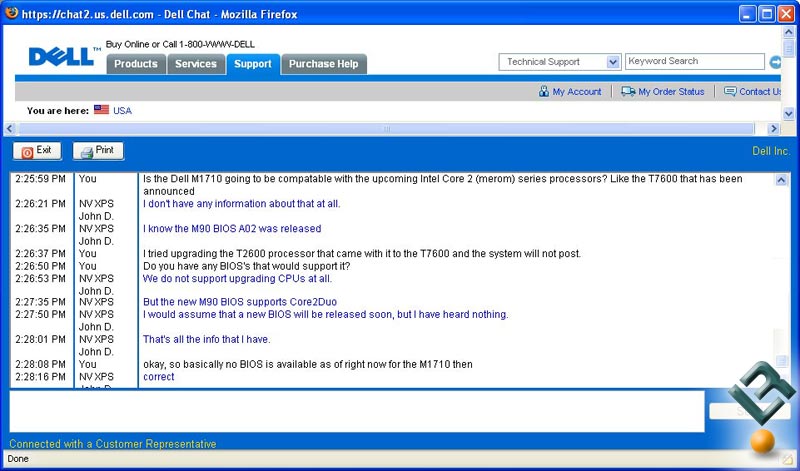Click the horizontal scrollbar thumb

pyautogui.click(x=386, y=129)
